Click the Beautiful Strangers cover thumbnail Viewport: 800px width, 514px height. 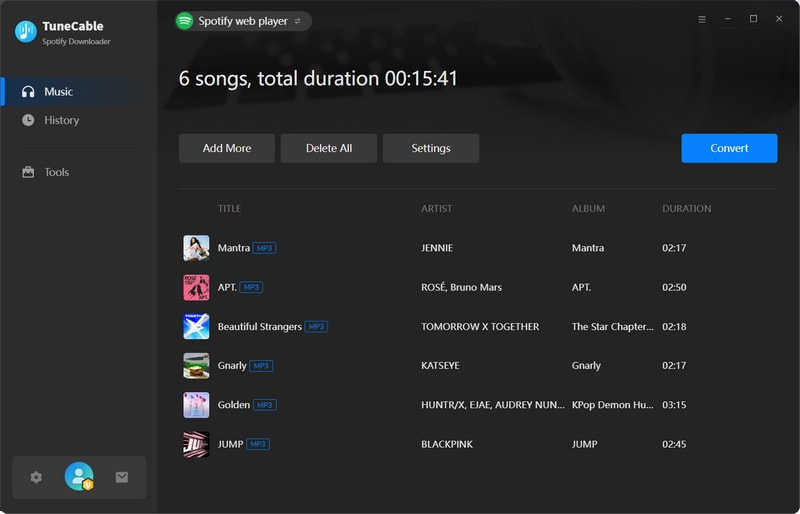tap(196, 327)
